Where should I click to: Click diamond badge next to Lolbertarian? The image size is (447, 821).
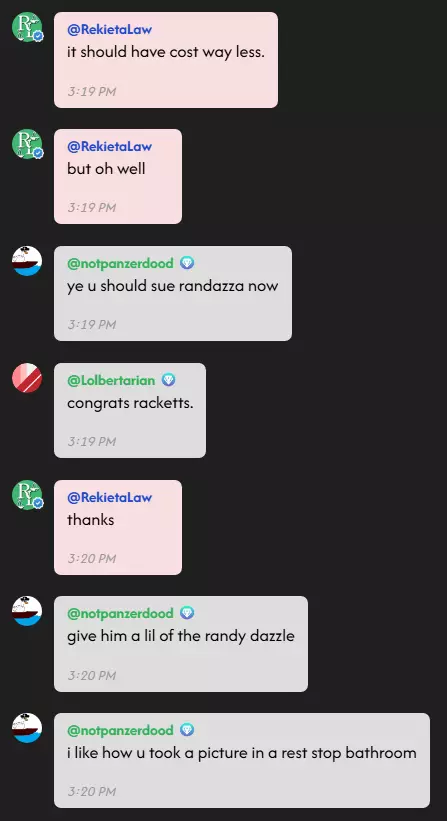tap(168, 380)
